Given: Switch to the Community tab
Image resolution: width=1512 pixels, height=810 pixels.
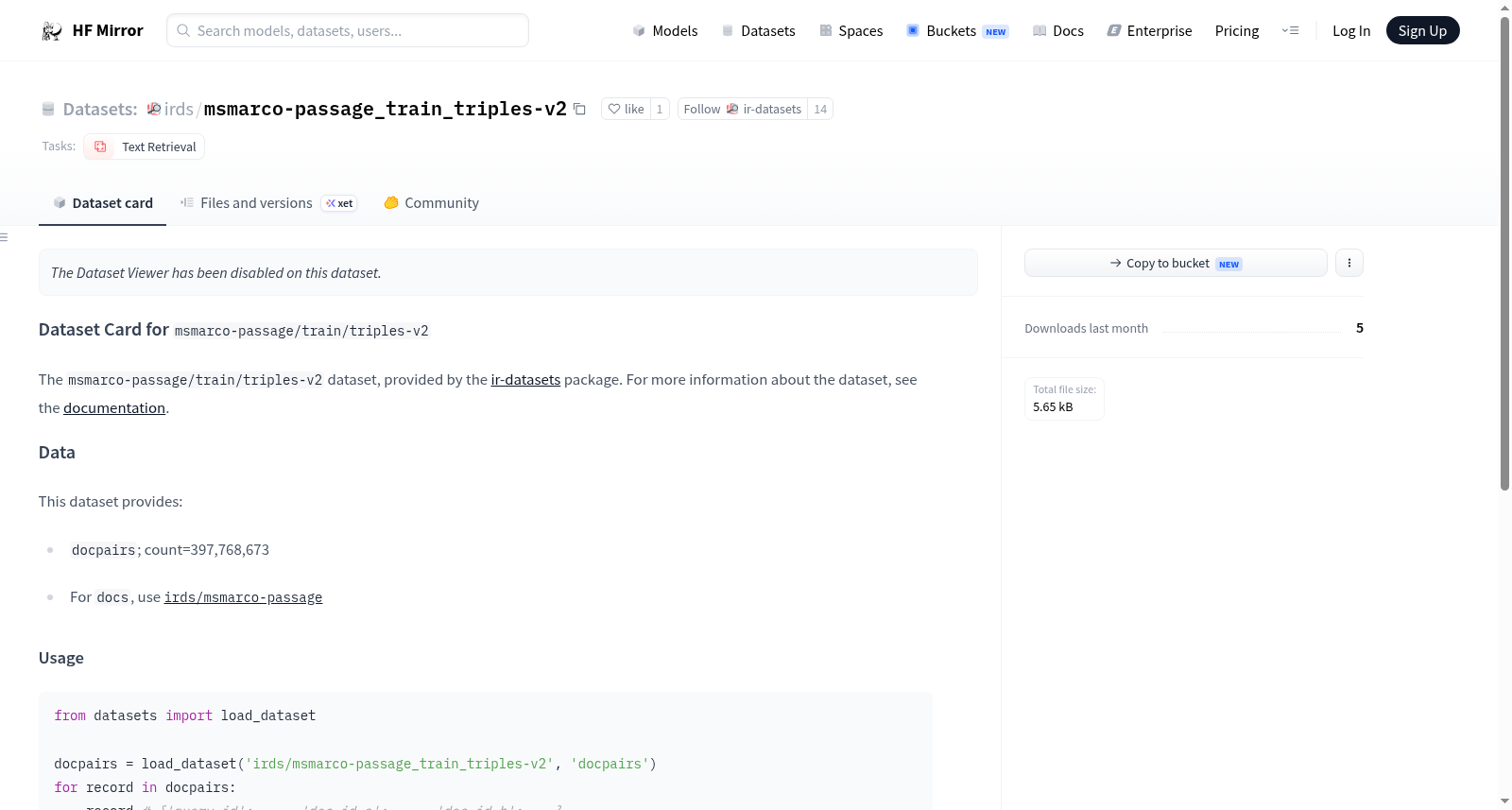Looking at the screenshot, I should pos(431,203).
